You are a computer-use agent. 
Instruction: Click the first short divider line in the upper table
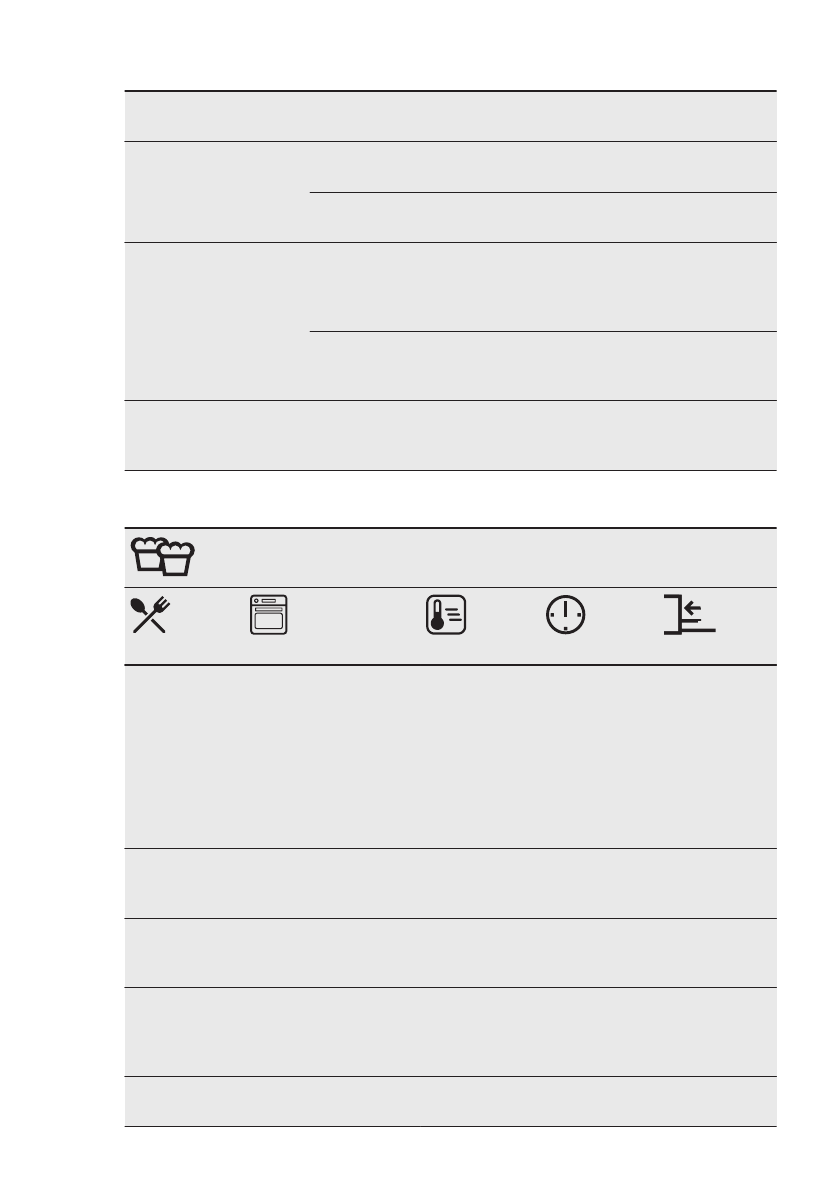pos(543,192)
